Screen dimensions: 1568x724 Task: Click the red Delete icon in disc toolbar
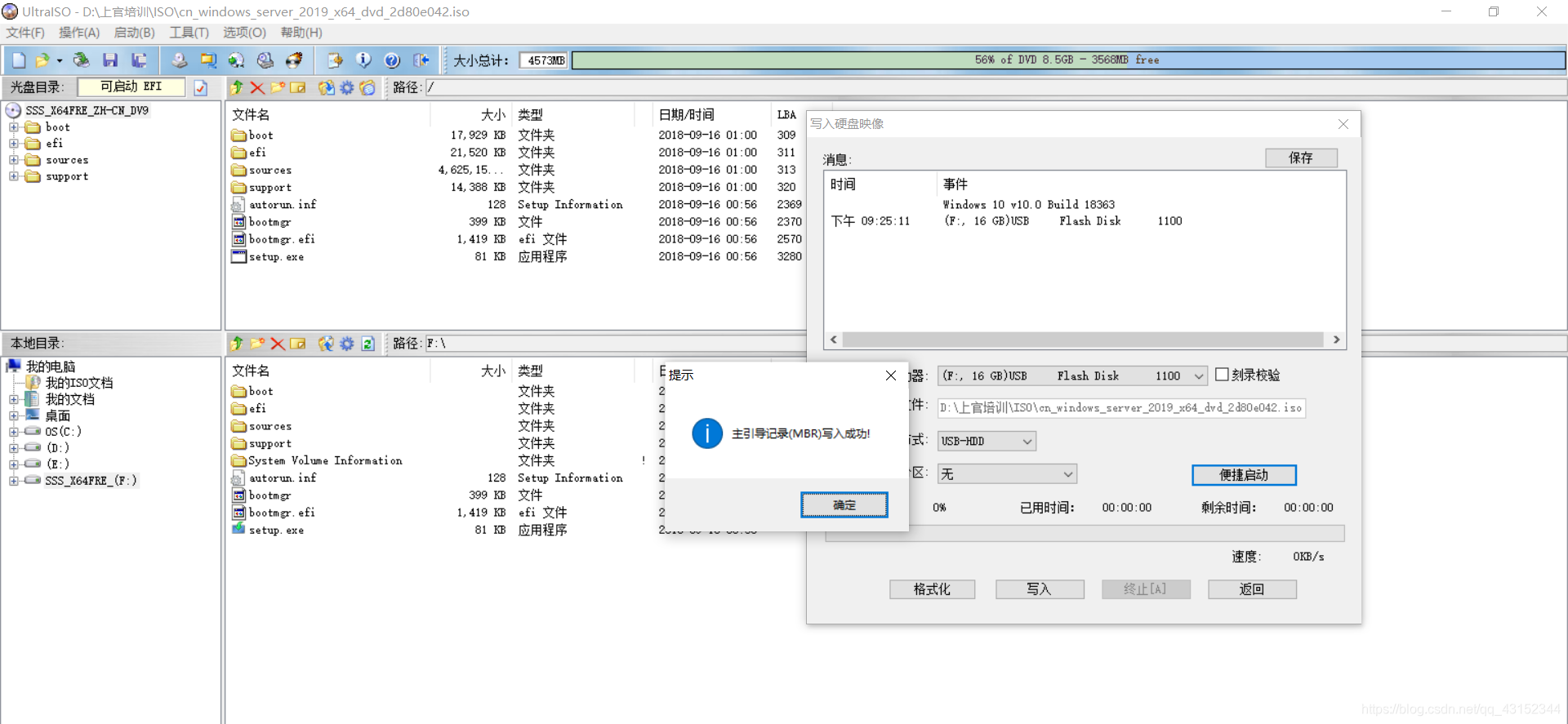pyautogui.click(x=257, y=87)
